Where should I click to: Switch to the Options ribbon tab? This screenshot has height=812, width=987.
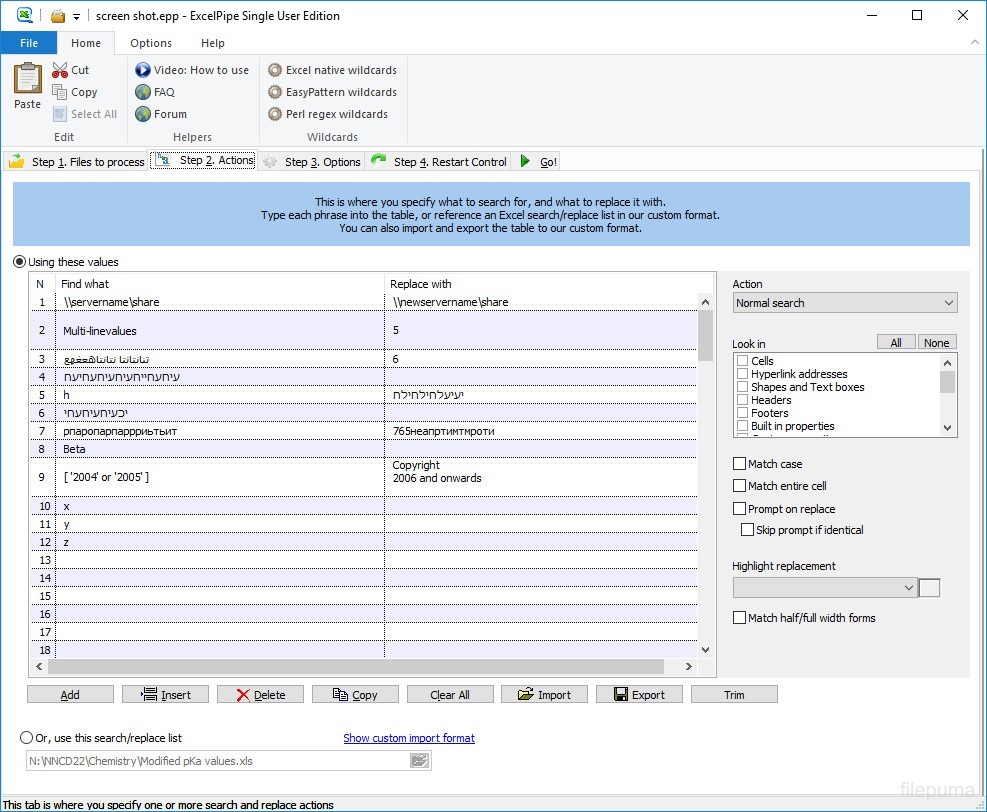tap(151, 43)
